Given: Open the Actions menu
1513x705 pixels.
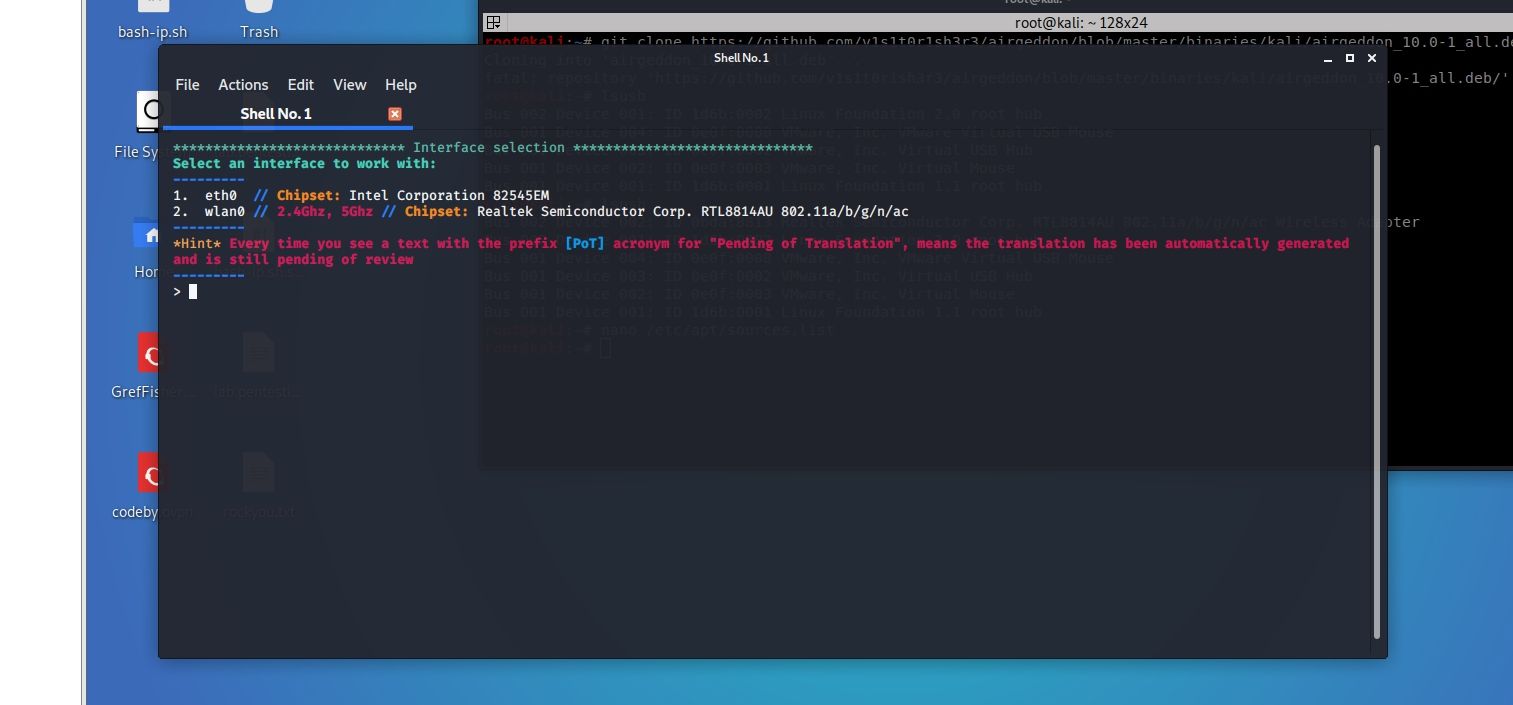Looking at the screenshot, I should 243,85.
